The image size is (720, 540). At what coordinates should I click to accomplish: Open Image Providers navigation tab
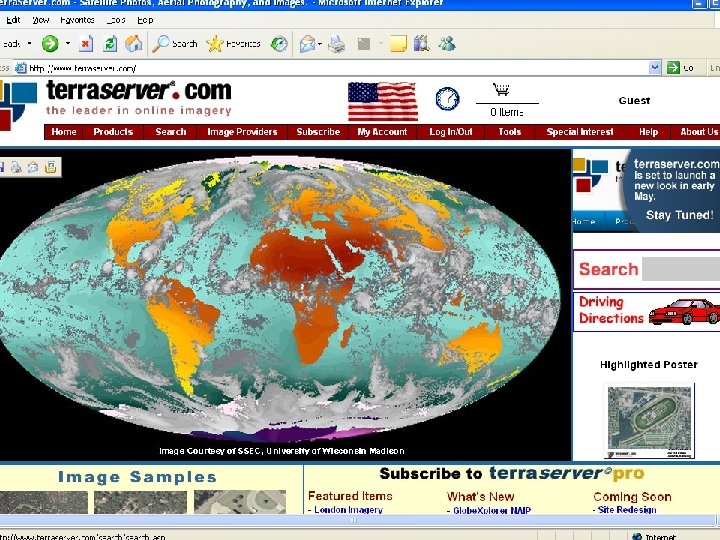(242, 132)
